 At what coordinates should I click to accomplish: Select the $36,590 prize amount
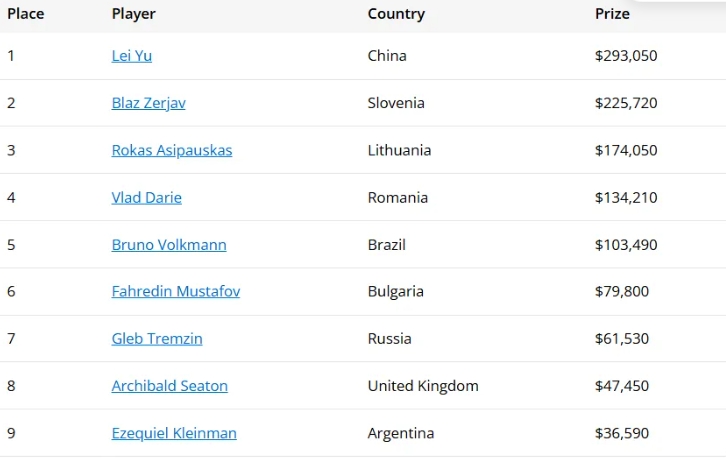click(x=622, y=433)
